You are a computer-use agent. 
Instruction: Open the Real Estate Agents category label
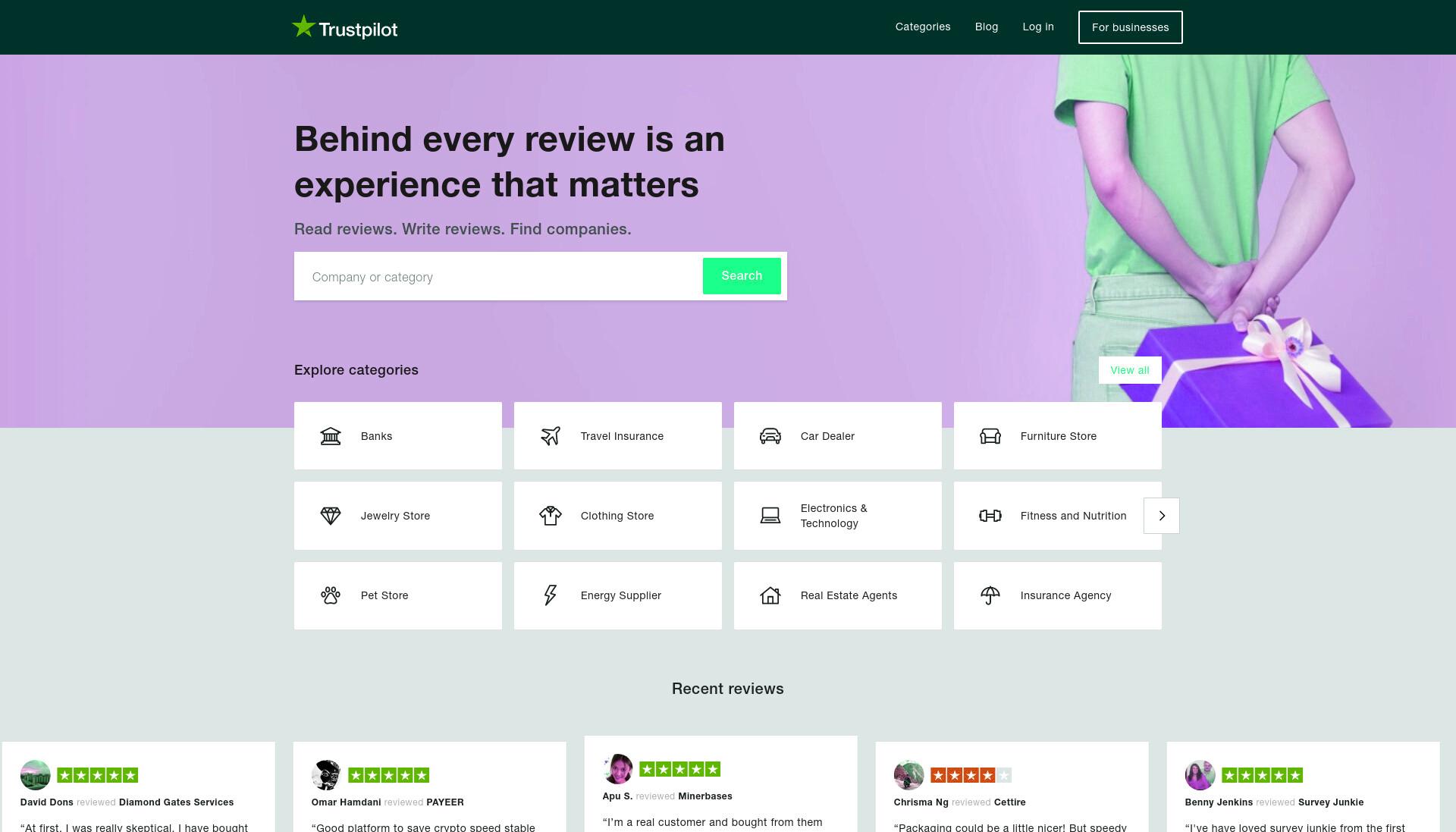[849, 595]
